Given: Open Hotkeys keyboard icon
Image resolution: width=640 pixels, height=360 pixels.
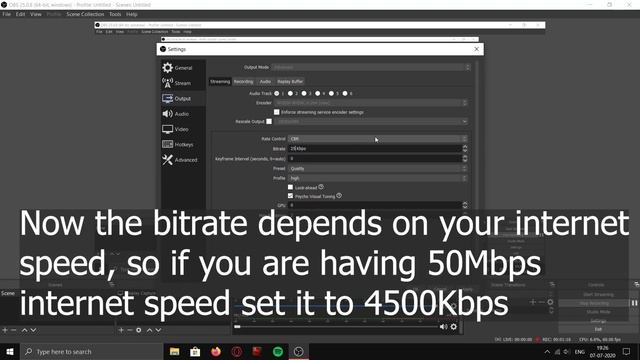Looking at the screenshot, I should point(167,144).
